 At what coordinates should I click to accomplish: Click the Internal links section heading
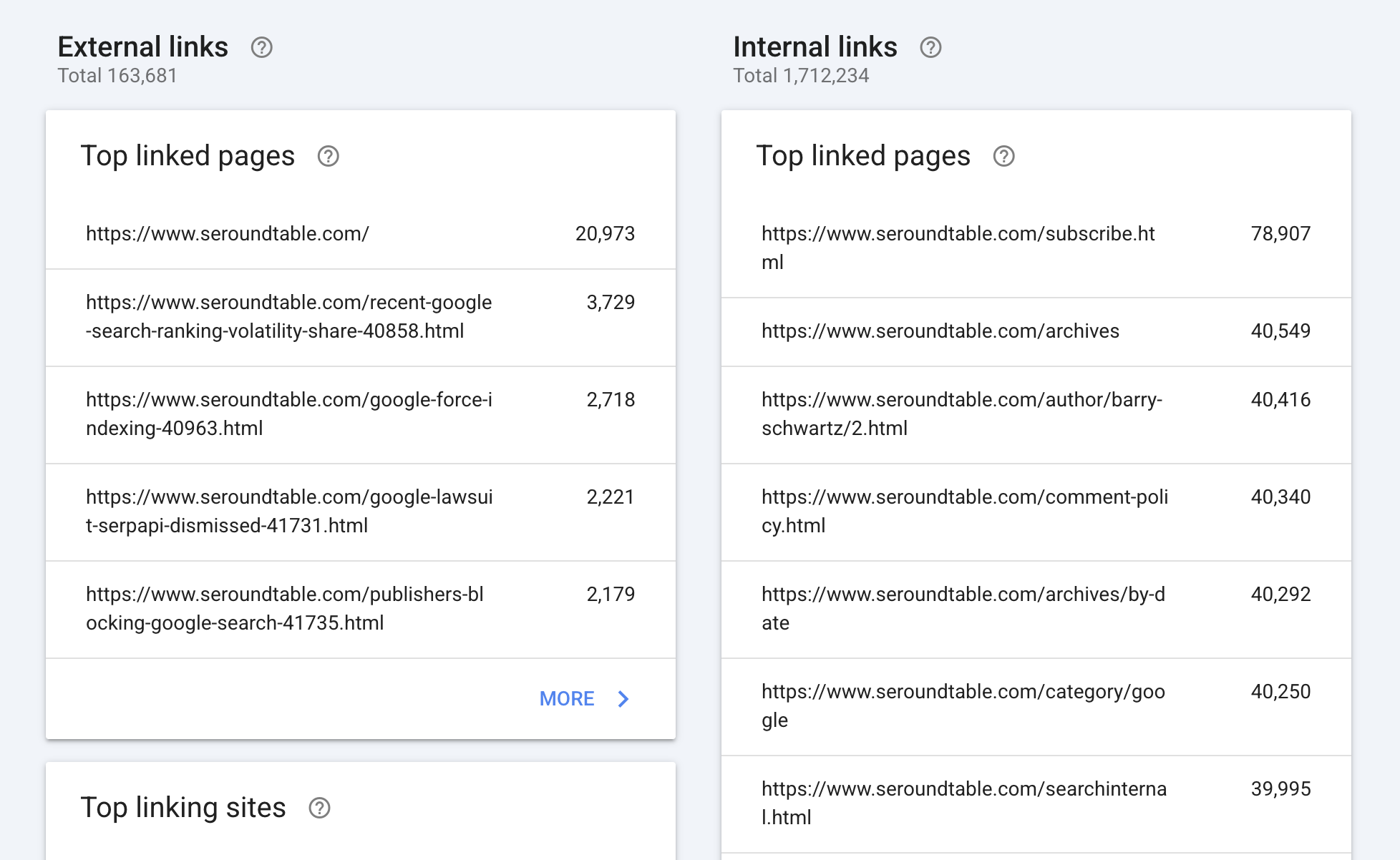(x=815, y=47)
